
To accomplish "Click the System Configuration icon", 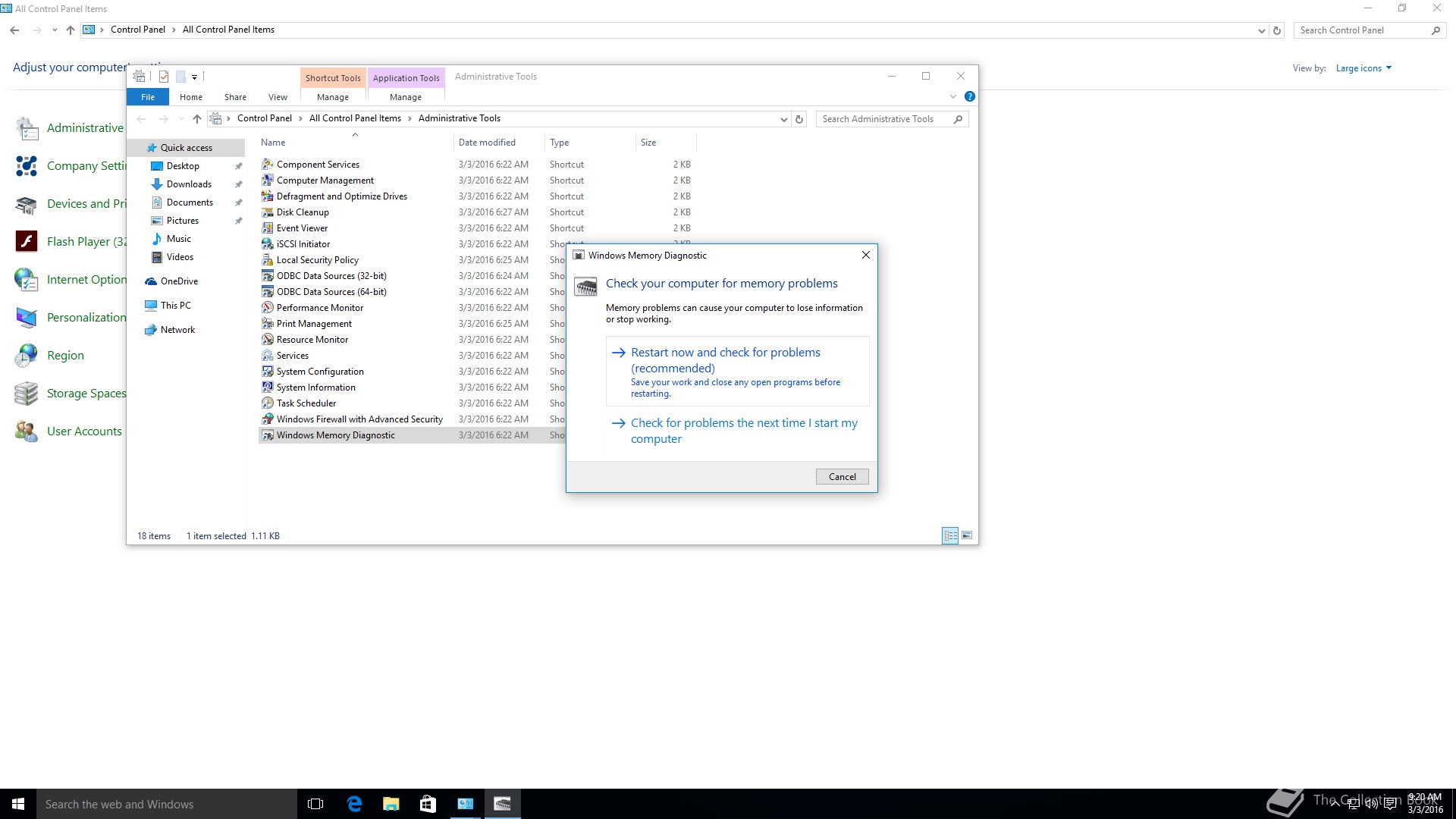I will [267, 372].
